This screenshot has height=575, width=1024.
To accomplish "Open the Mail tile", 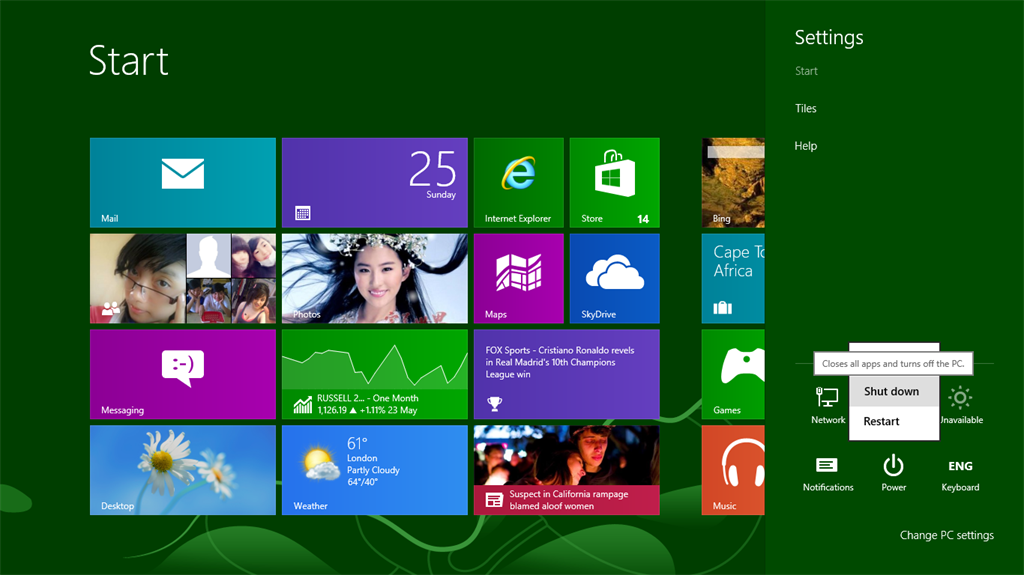I will (x=182, y=182).
